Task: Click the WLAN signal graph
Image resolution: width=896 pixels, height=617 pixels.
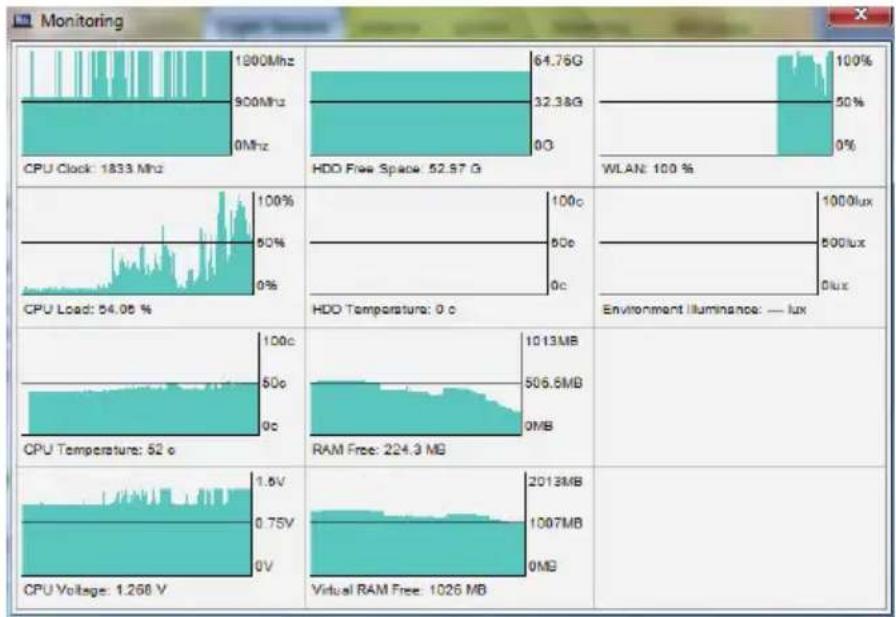Action: 716,103
